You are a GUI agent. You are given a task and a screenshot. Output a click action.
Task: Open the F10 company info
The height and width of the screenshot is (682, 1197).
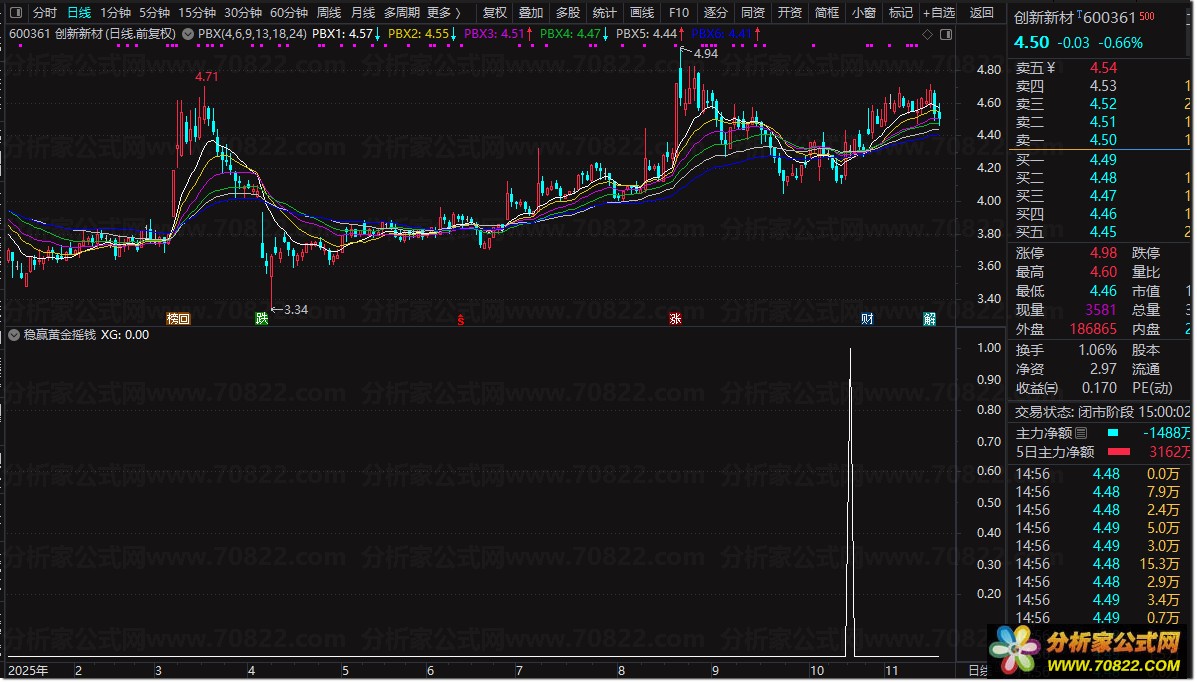coord(678,13)
